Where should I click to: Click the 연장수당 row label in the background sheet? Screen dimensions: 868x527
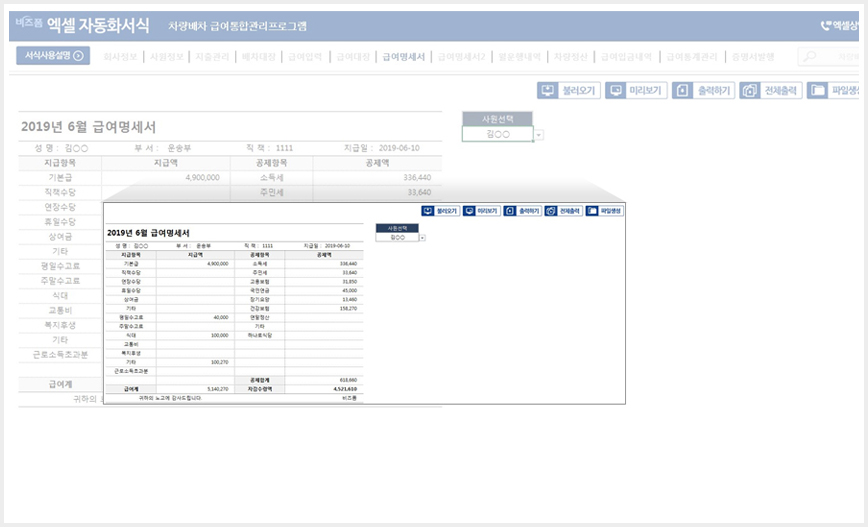pos(60,207)
